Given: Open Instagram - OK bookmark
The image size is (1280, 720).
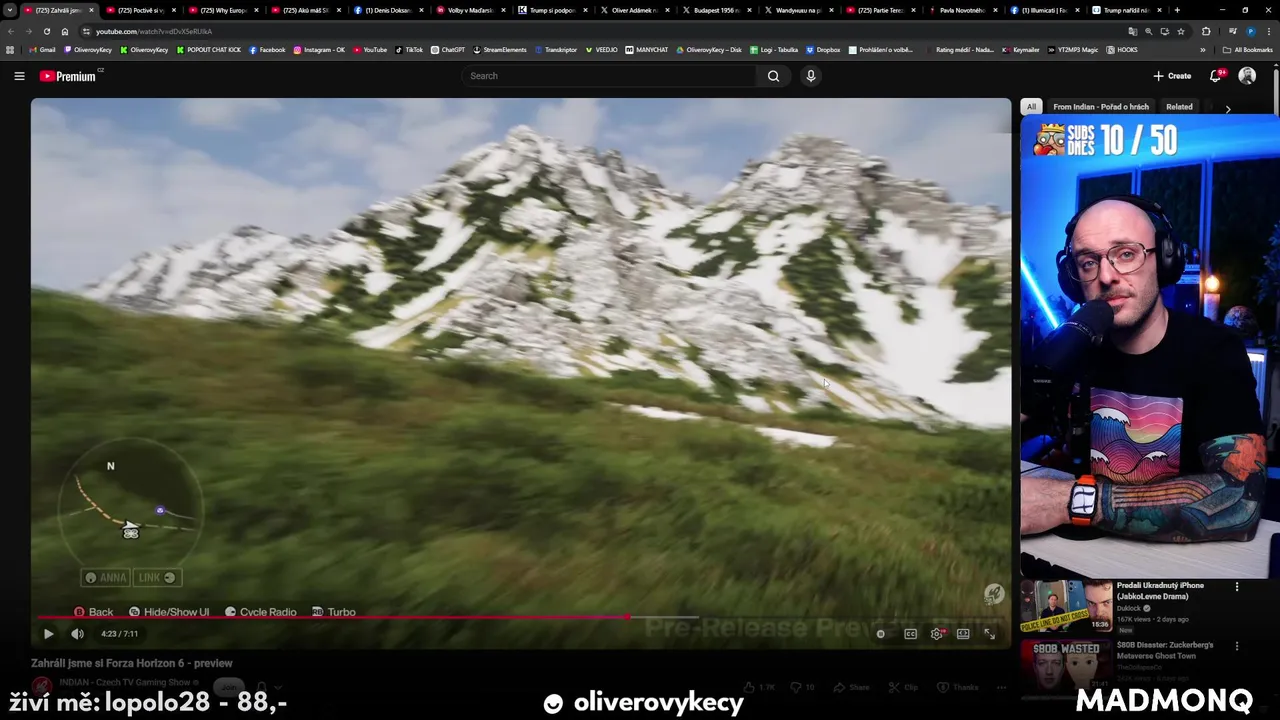Looking at the screenshot, I should coord(319,49).
